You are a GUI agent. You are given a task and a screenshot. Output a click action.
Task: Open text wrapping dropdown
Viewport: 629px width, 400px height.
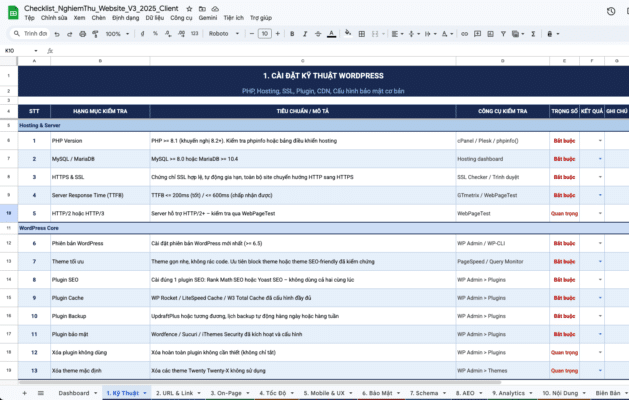point(430,34)
